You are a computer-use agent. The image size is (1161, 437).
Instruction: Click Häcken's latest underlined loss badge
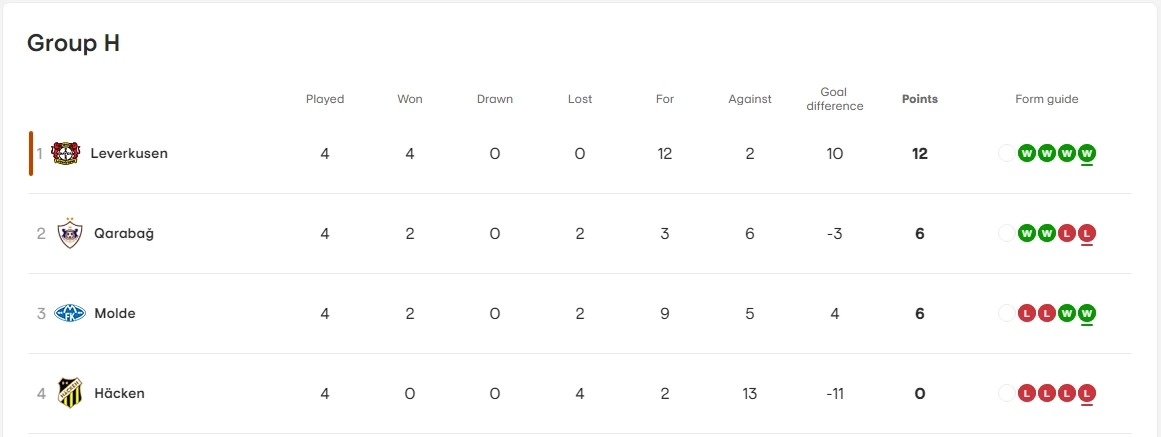pyautogui.click(x=1087, y=393)
